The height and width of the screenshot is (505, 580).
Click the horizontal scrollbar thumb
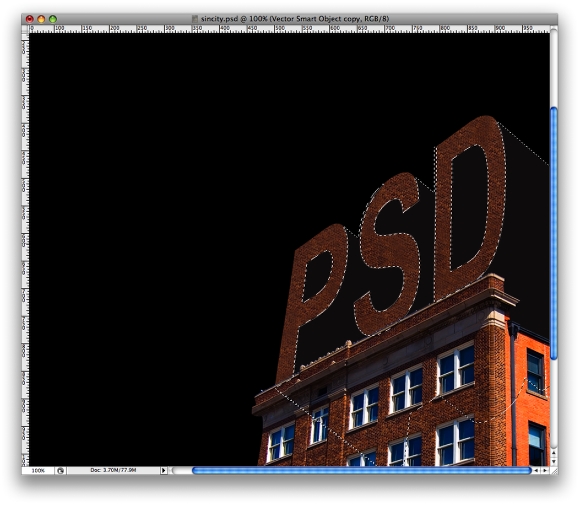[x=361, y=470]
